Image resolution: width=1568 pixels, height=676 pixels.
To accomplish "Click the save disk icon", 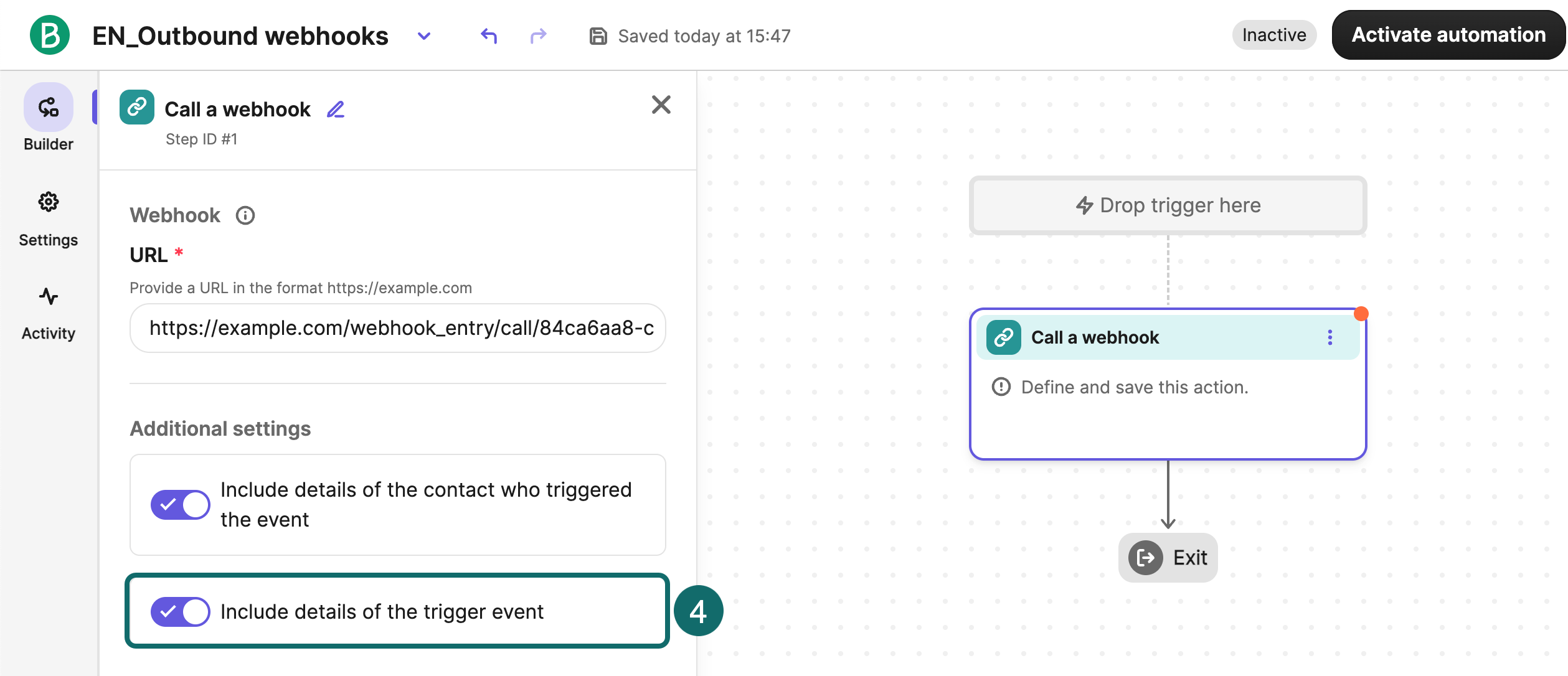I will tap(597, 35).
